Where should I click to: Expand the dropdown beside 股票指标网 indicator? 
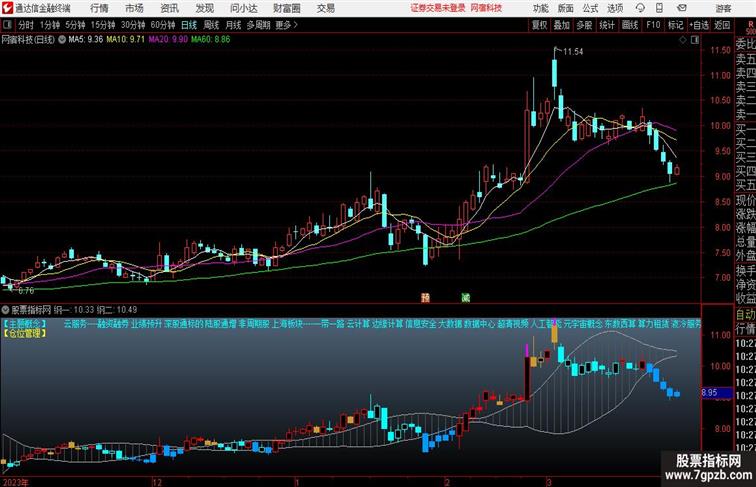(5, 310)
